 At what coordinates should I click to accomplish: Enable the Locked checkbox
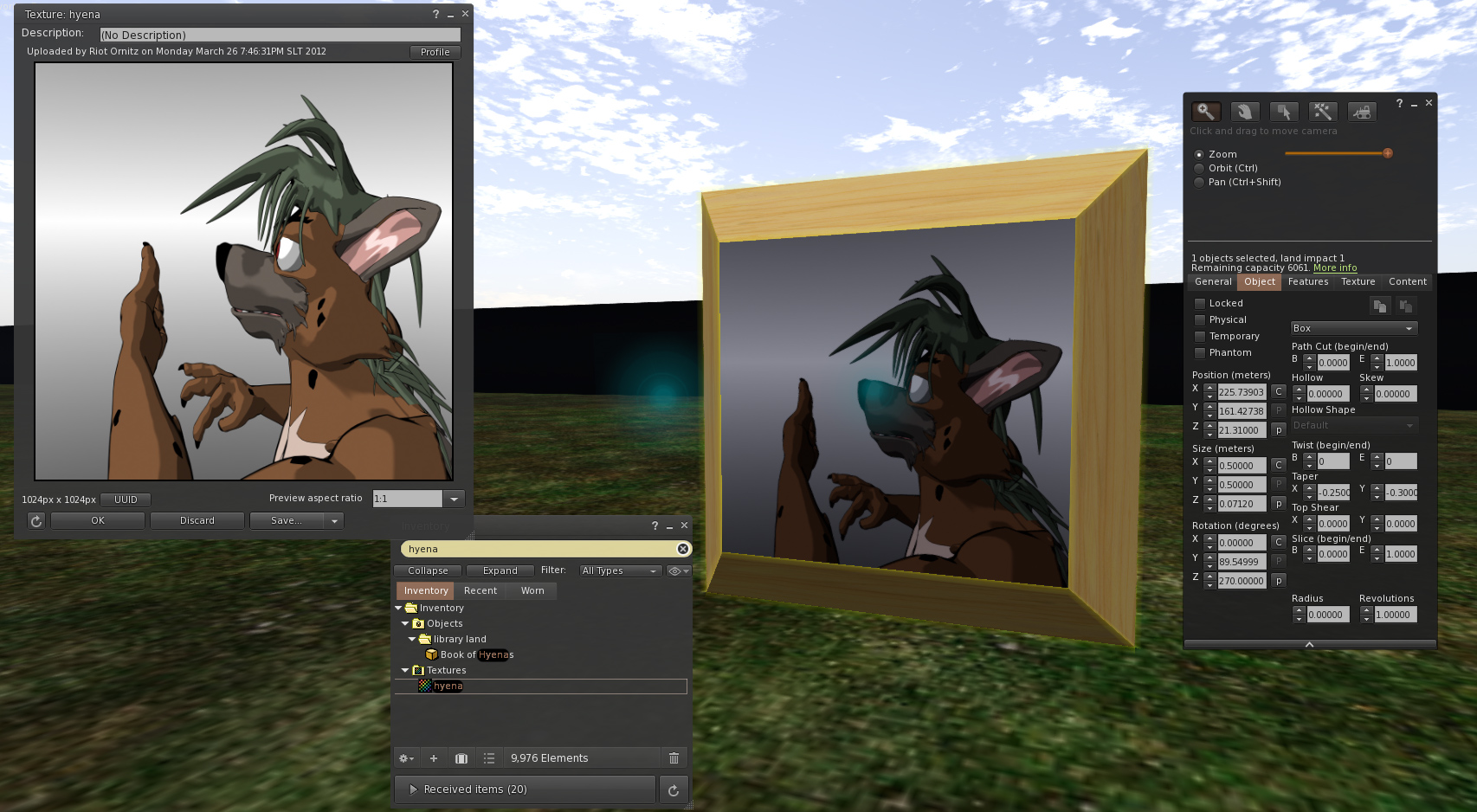point(1200,303)
